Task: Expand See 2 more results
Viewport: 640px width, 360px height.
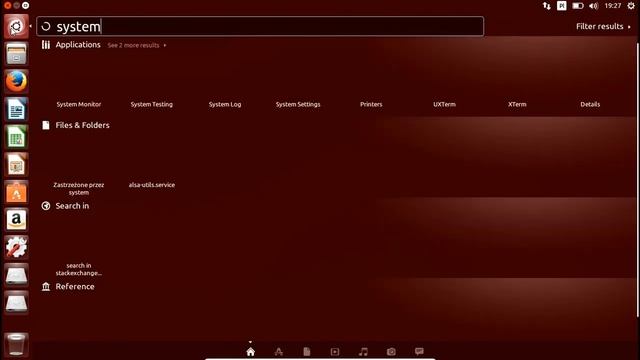Action: tap(137, 45)
